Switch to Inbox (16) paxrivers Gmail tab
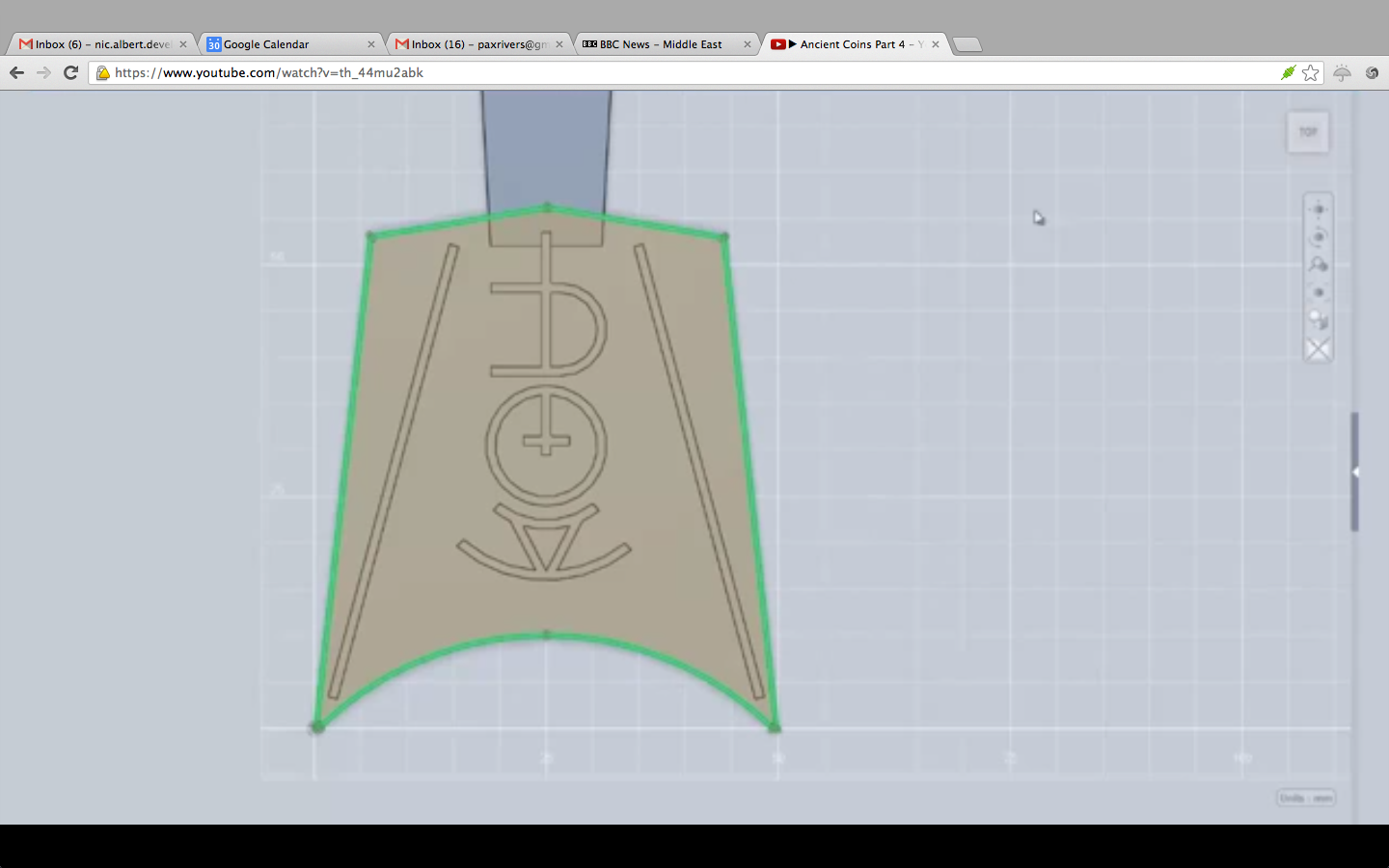Viewport: 1389px width, 868px height. 478,44
